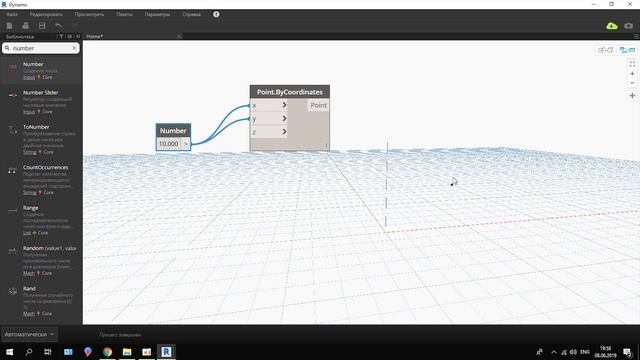Image resolution: width=640 pixels, height=360 pixels.
Task: Click the library layout view icon
Action: pyautogui.click(x=69, y=36)
